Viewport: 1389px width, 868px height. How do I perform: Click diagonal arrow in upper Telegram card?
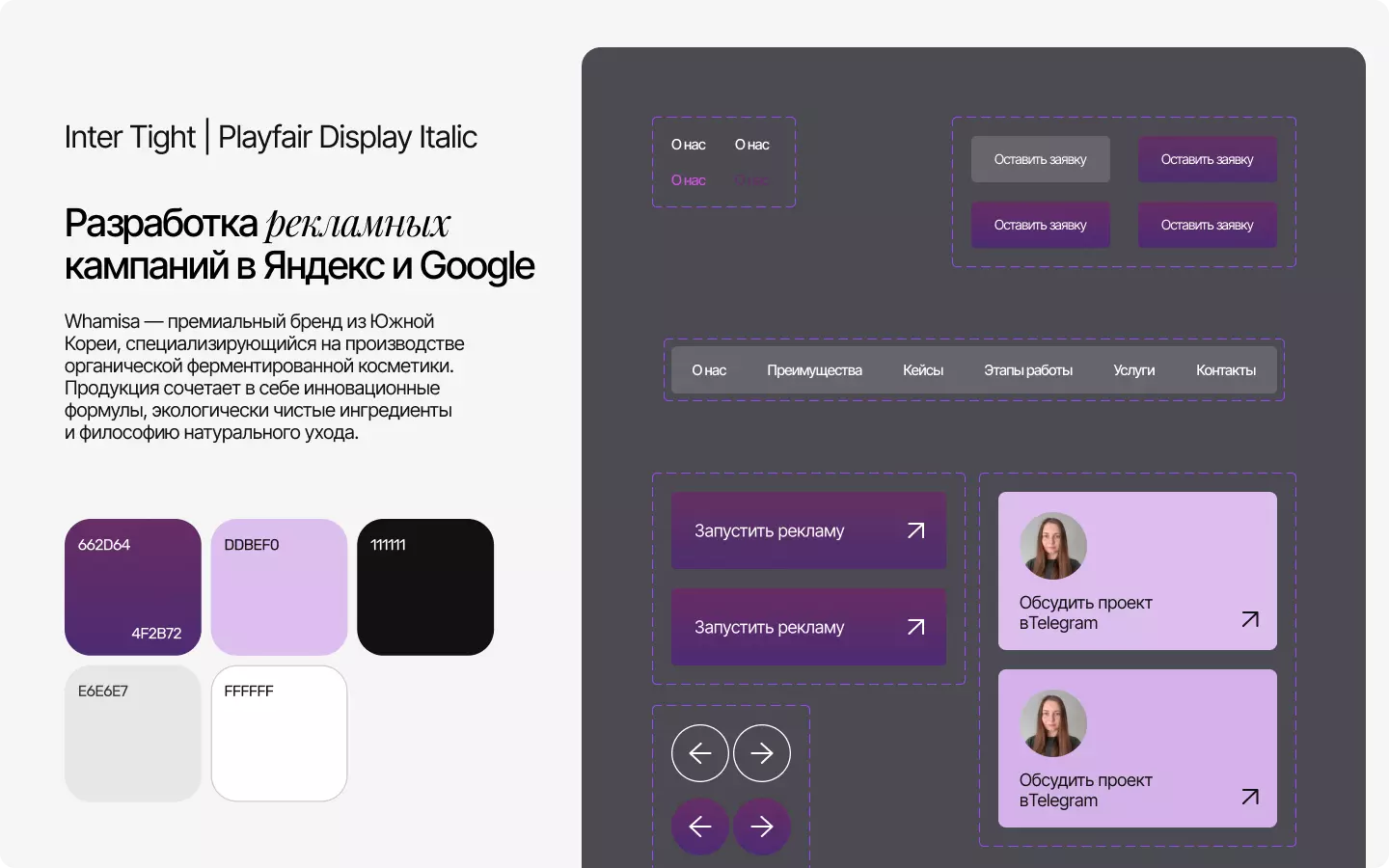[x=1250, y=619]
